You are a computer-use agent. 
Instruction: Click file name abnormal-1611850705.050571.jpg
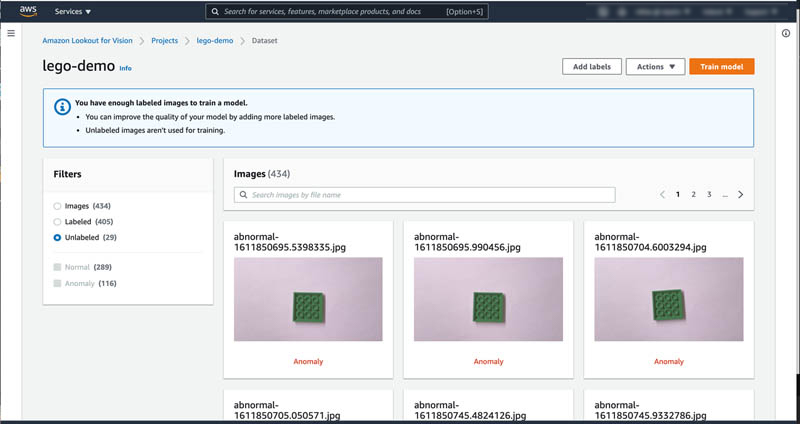[287, 411]
